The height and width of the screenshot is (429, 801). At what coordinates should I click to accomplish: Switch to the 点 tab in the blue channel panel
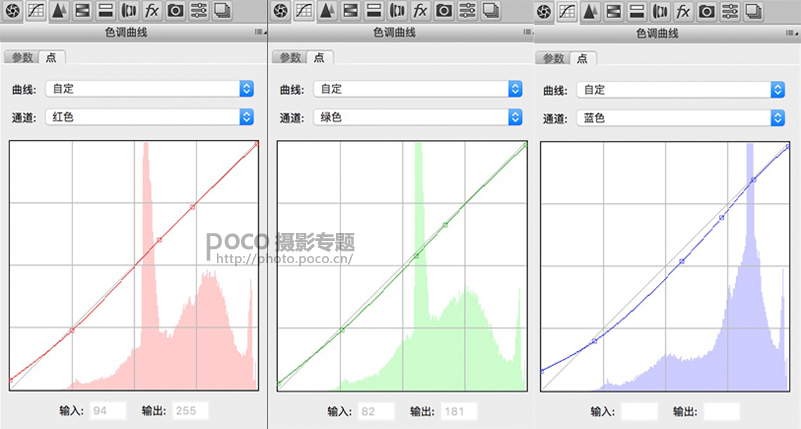click(x=582, y=59)
